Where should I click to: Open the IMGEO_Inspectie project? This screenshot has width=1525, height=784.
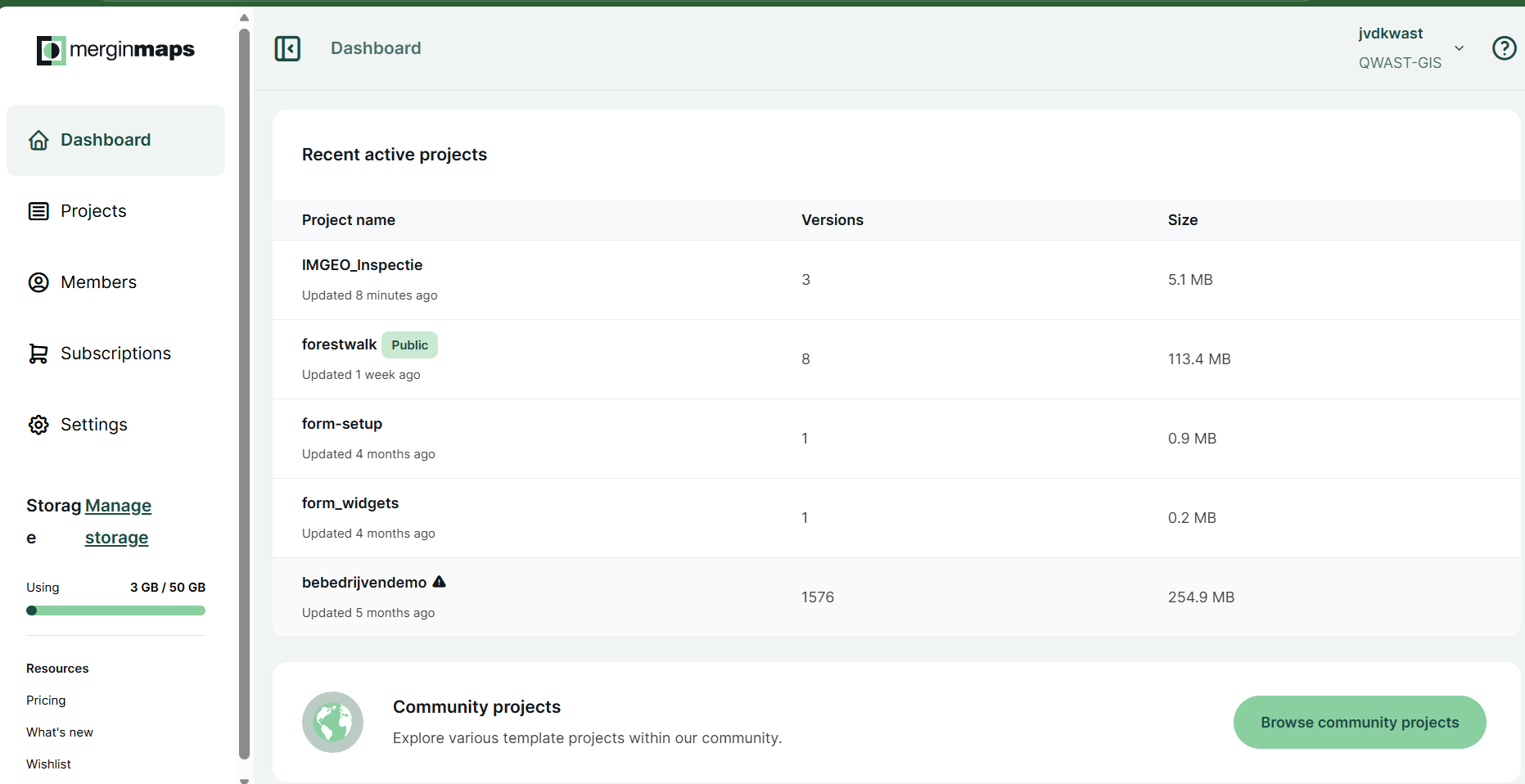click(362, 265)
